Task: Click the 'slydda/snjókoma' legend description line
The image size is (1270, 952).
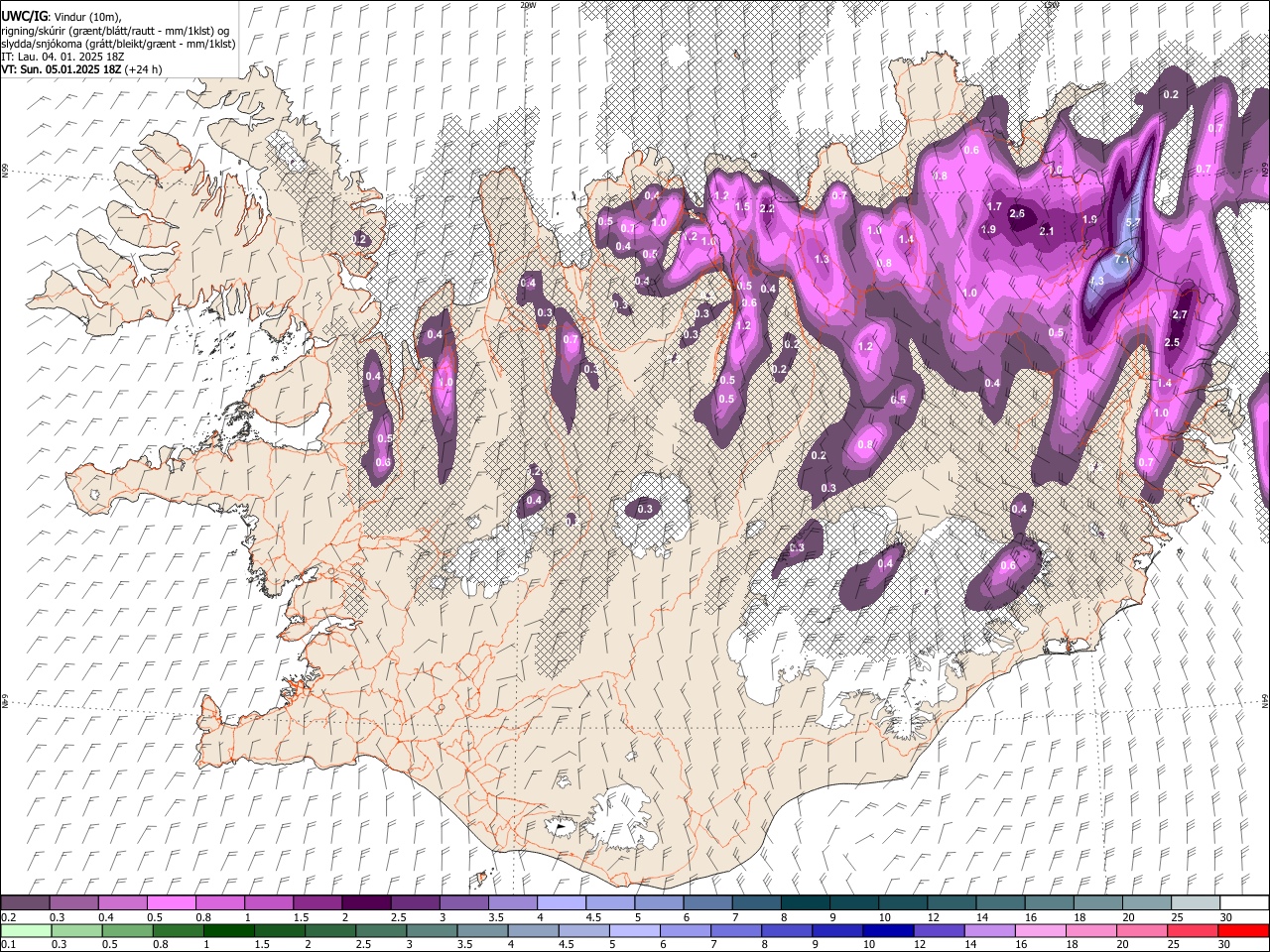Action: point(118,44)
